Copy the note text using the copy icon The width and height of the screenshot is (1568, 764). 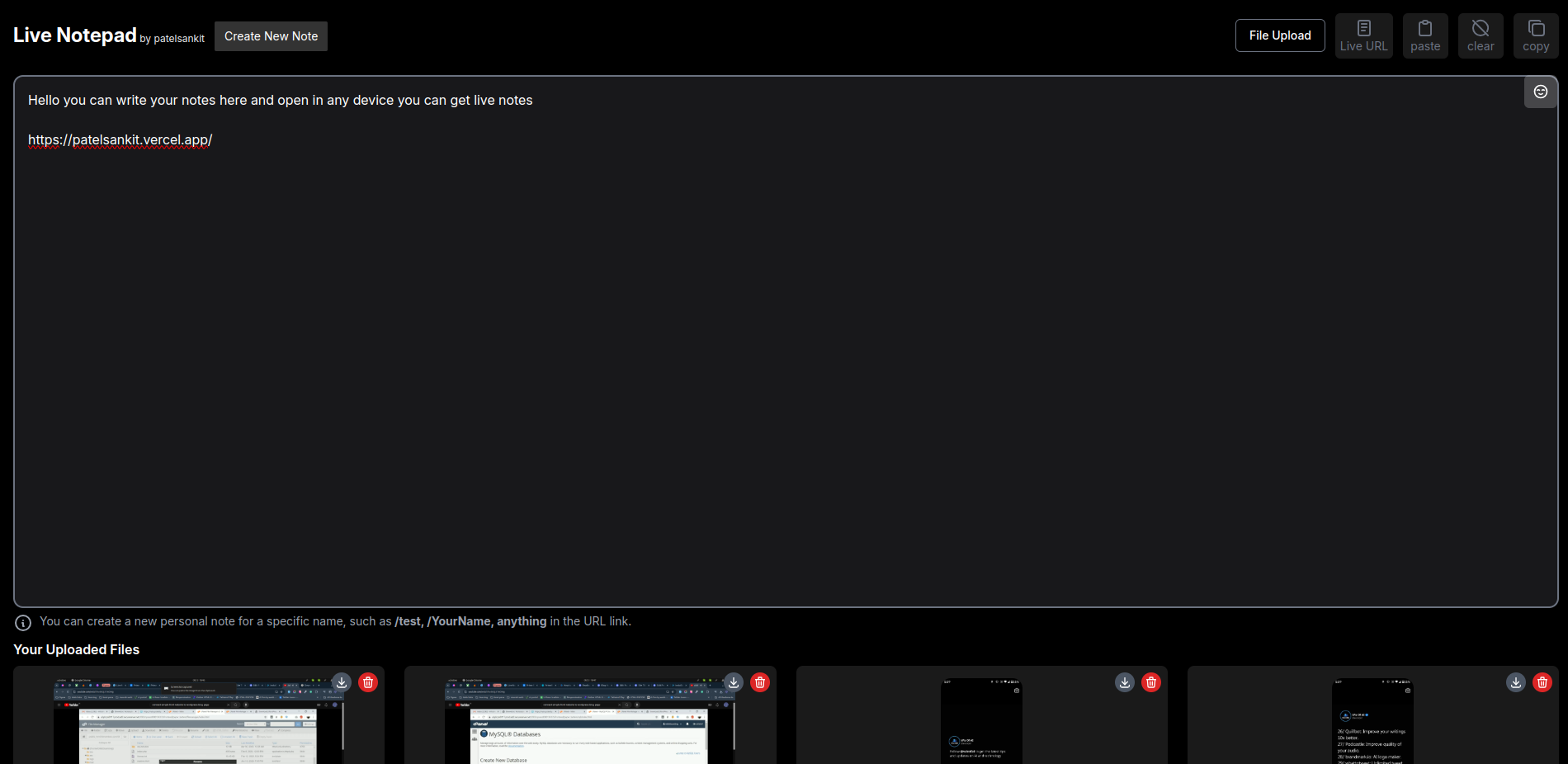(1536, 35)
